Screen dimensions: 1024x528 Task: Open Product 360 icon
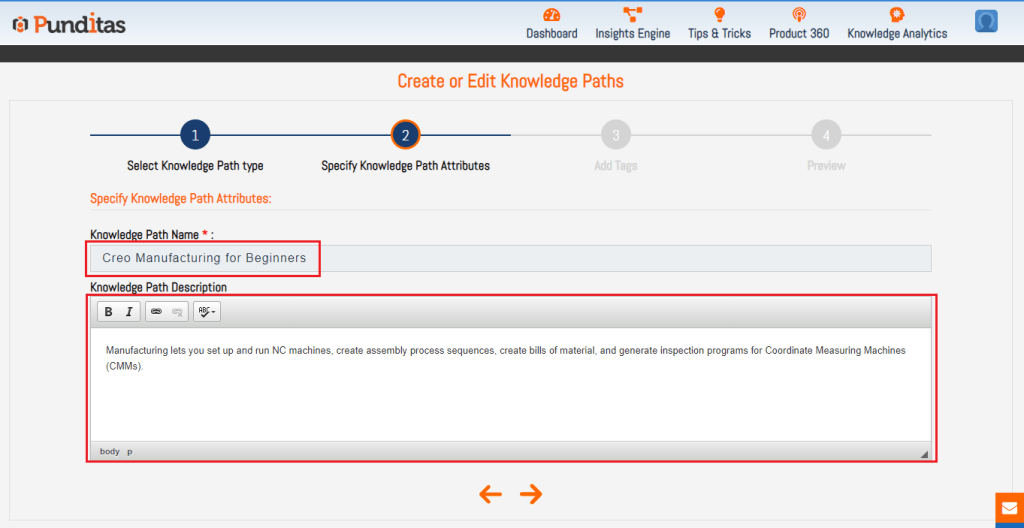pyautogui.click(x=798, y=15)
